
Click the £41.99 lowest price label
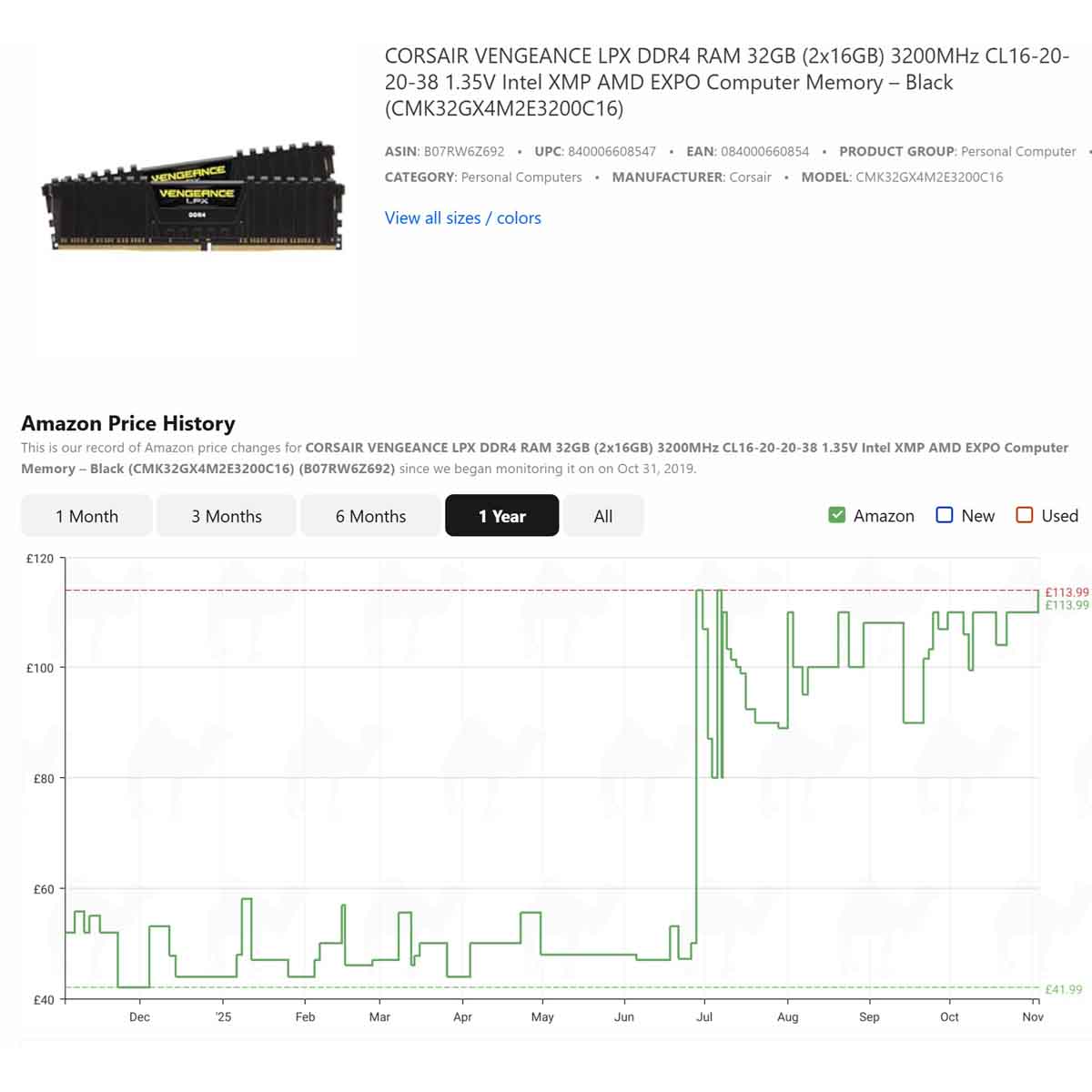1064,989
